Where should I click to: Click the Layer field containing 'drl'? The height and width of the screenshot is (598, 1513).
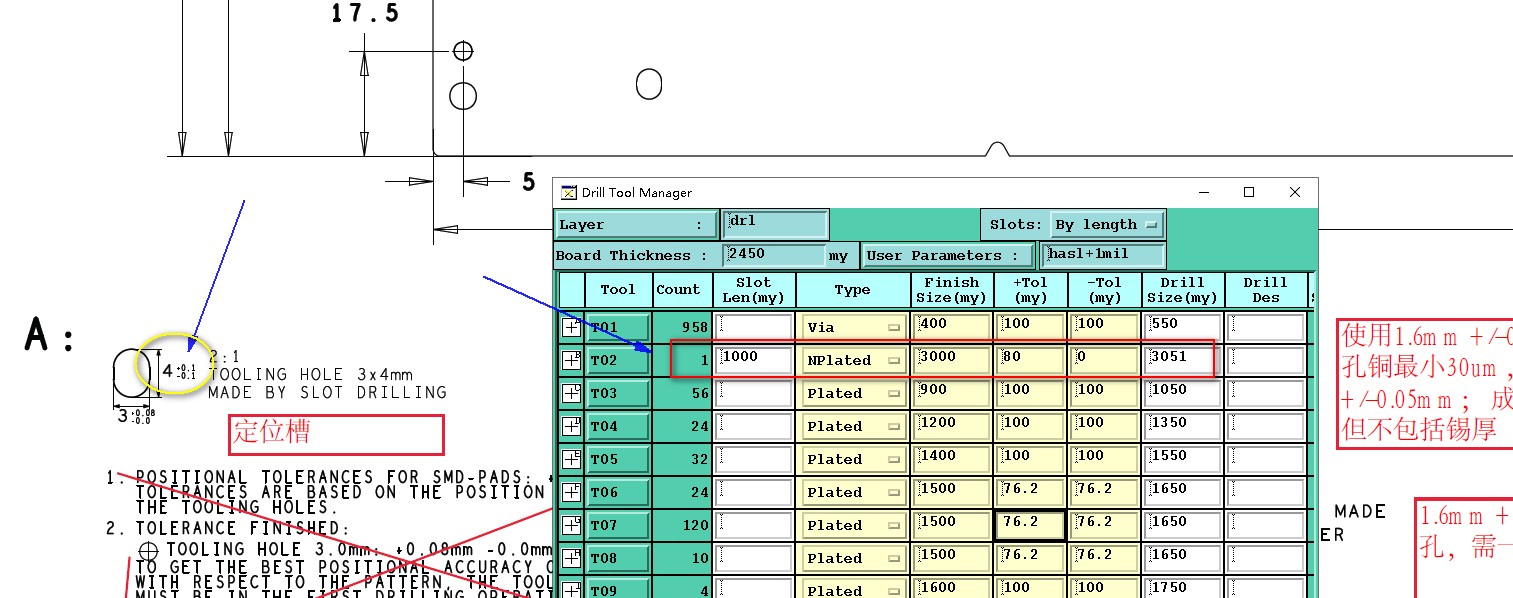pos(775,224)
